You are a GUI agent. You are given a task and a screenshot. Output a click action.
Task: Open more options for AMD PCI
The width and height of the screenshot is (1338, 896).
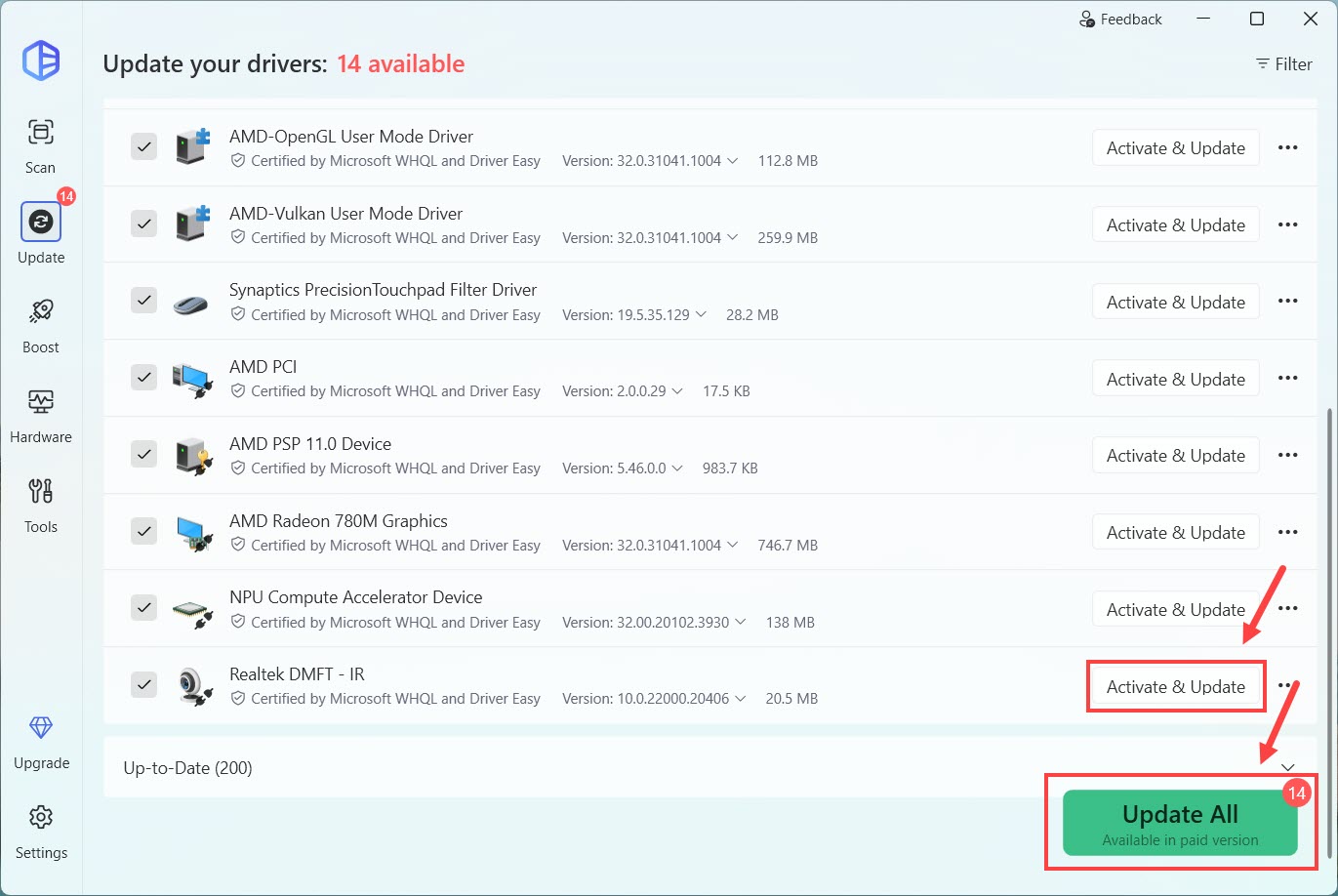point(1288,379)
